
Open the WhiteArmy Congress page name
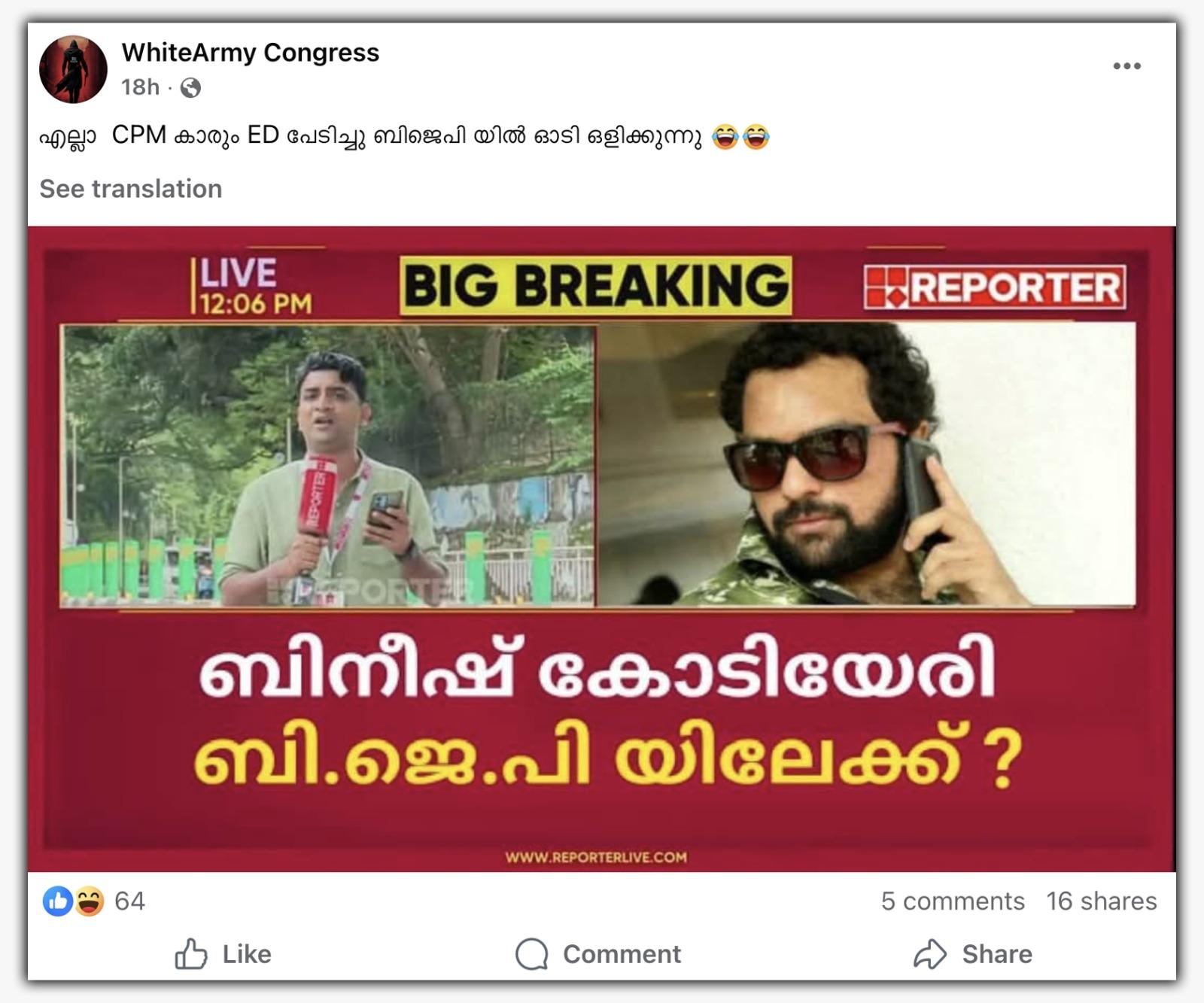(x=250, y=53)
